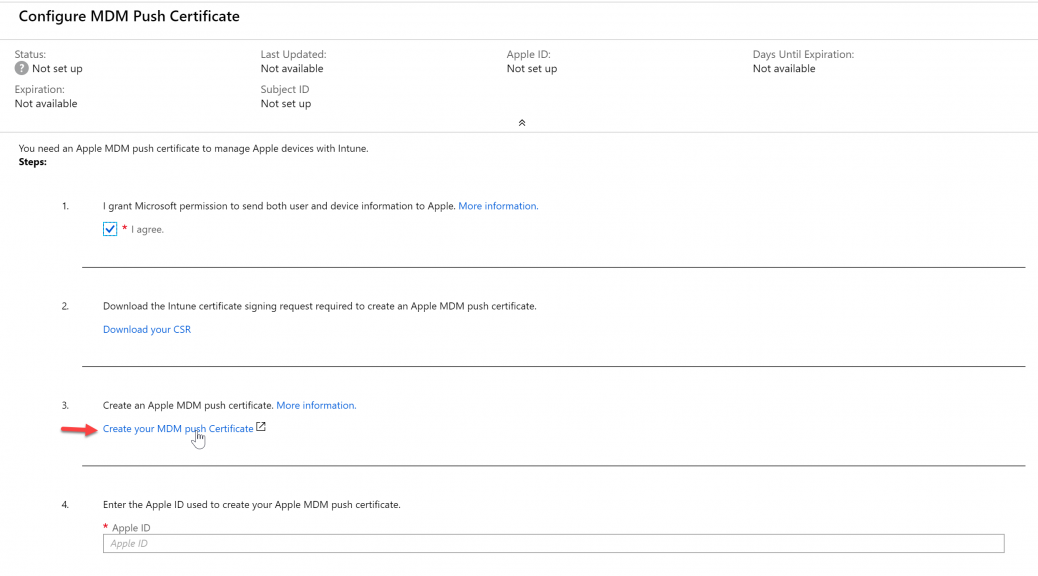This screenshot has width=1038, height=576.
Task: Select Days Until Expiration label
Action: point(804,54)
